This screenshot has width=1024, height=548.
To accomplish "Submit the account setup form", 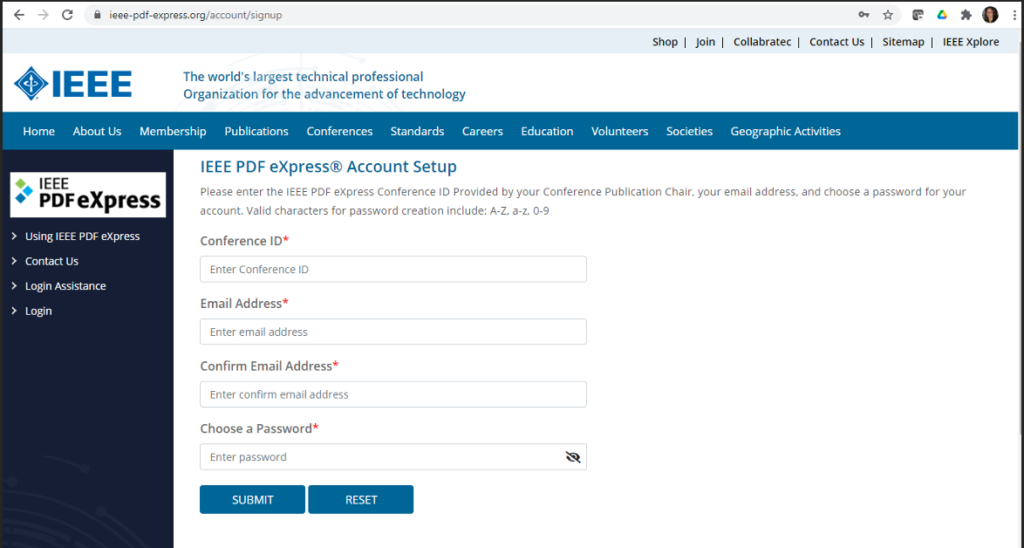I will [252, 500].
